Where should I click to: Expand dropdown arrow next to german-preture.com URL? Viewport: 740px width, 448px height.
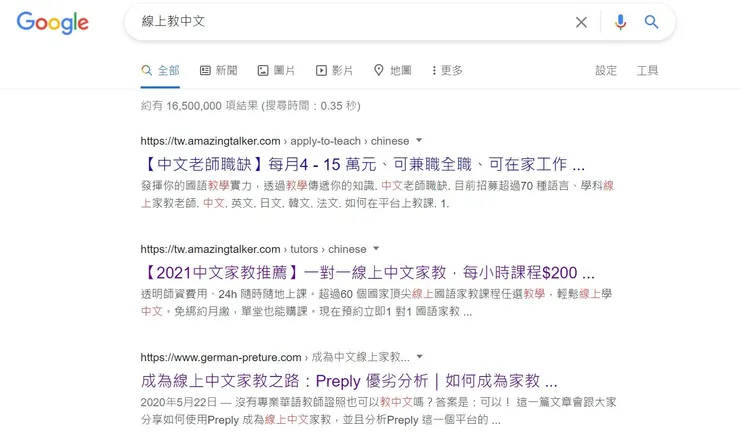point(420,356)
